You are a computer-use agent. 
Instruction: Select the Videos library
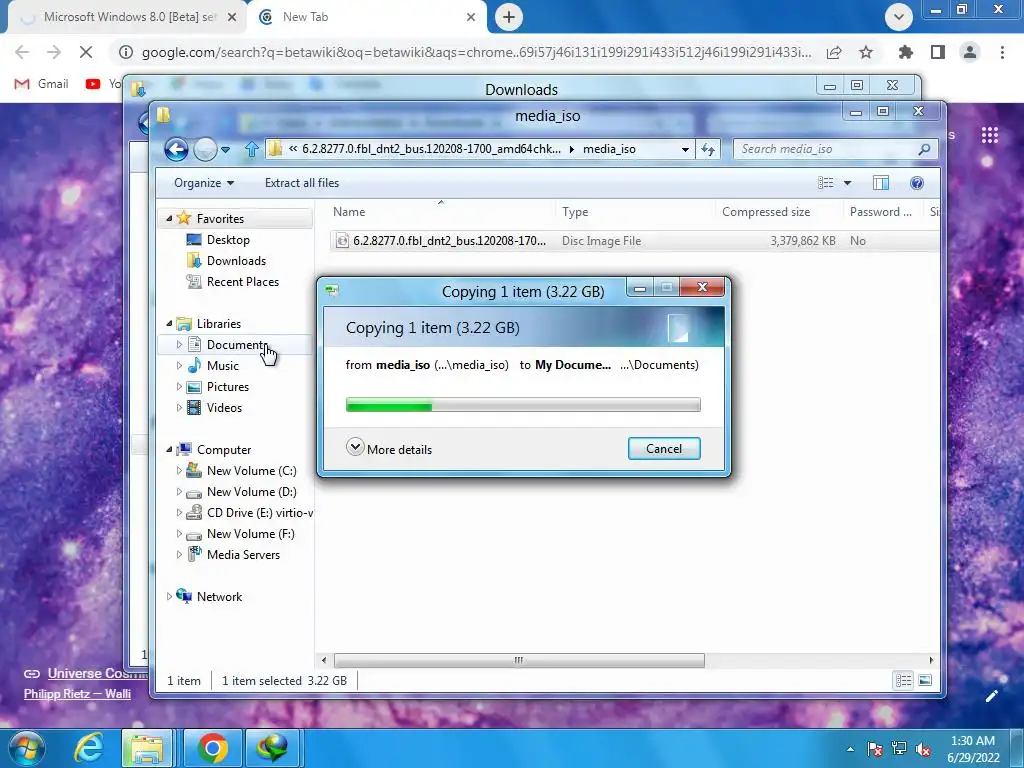[224, 408]
